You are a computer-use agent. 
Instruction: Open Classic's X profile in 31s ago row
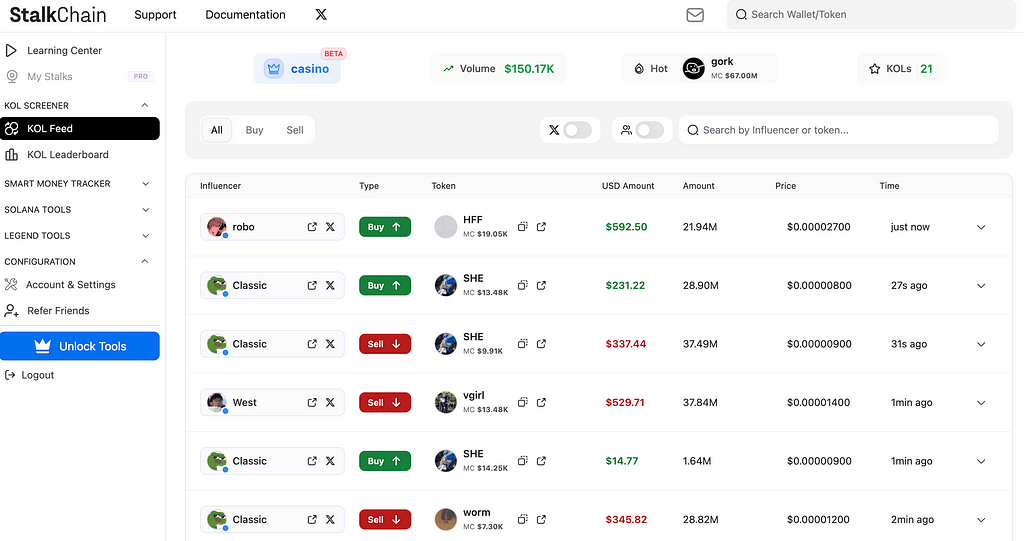point(330,344)
